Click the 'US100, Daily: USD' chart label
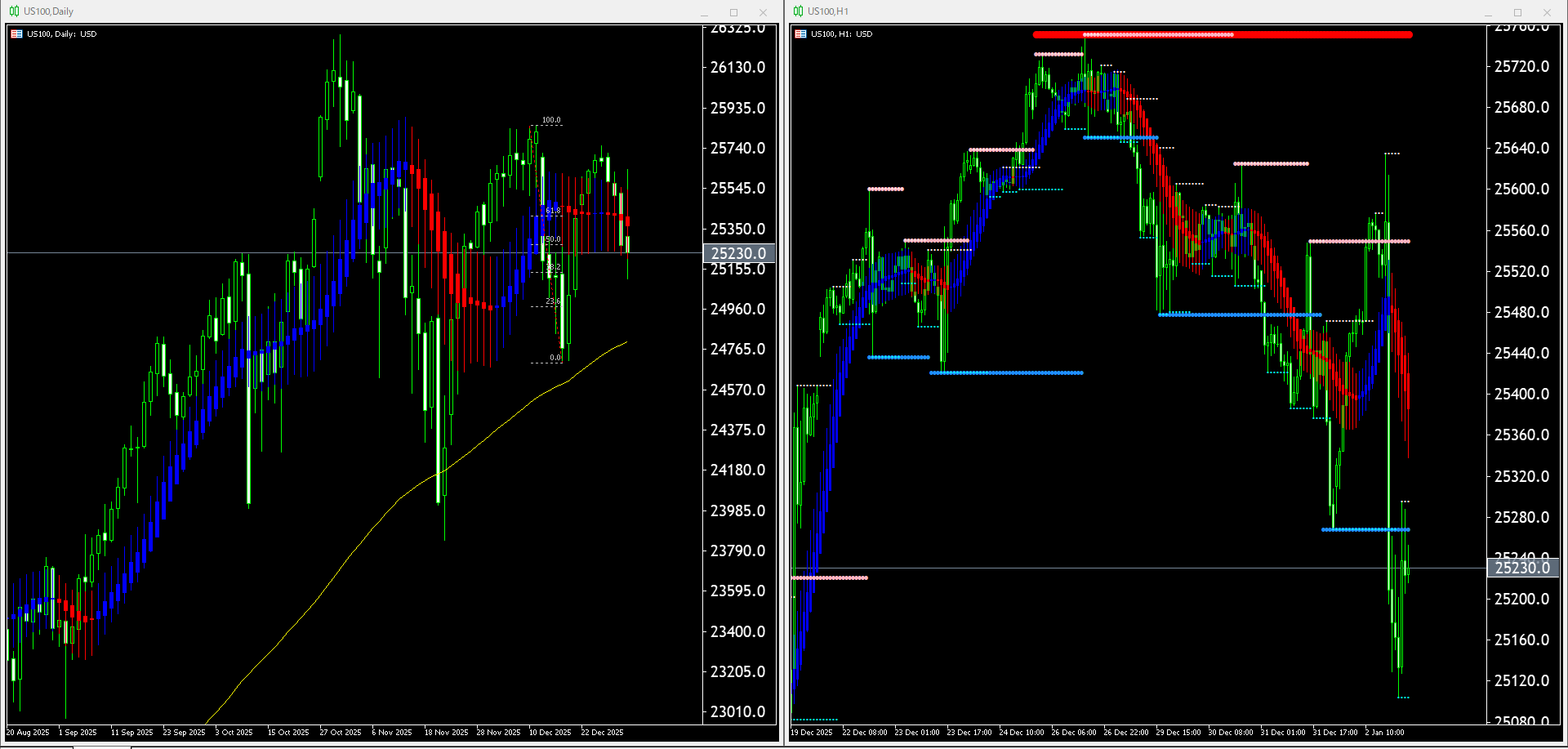Viewport: 1568px width, 749px height. 61,34
